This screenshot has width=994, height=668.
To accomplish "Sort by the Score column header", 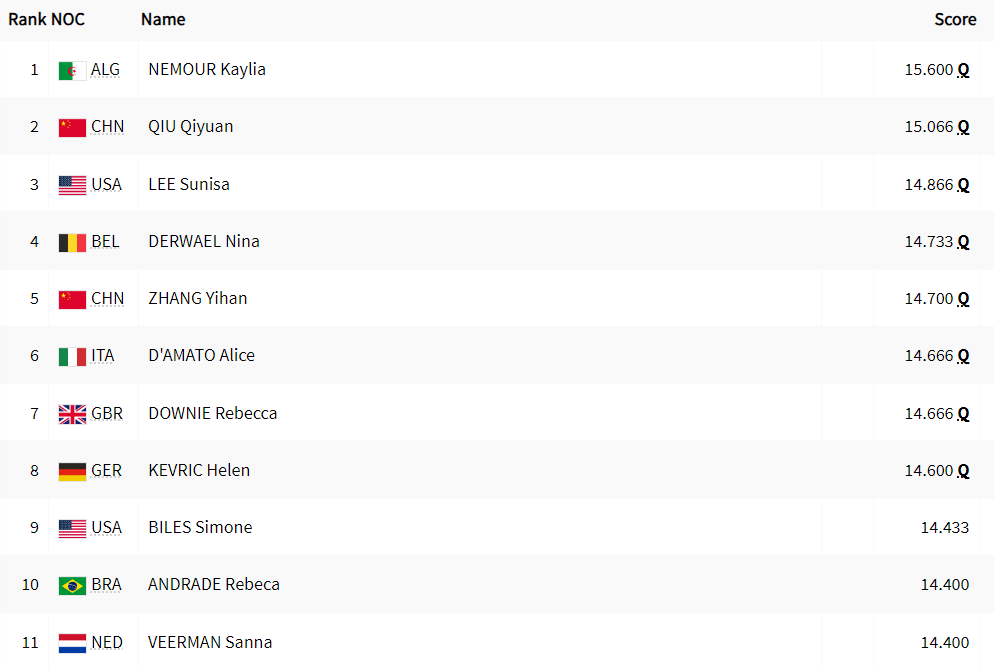I will [955, 20].
